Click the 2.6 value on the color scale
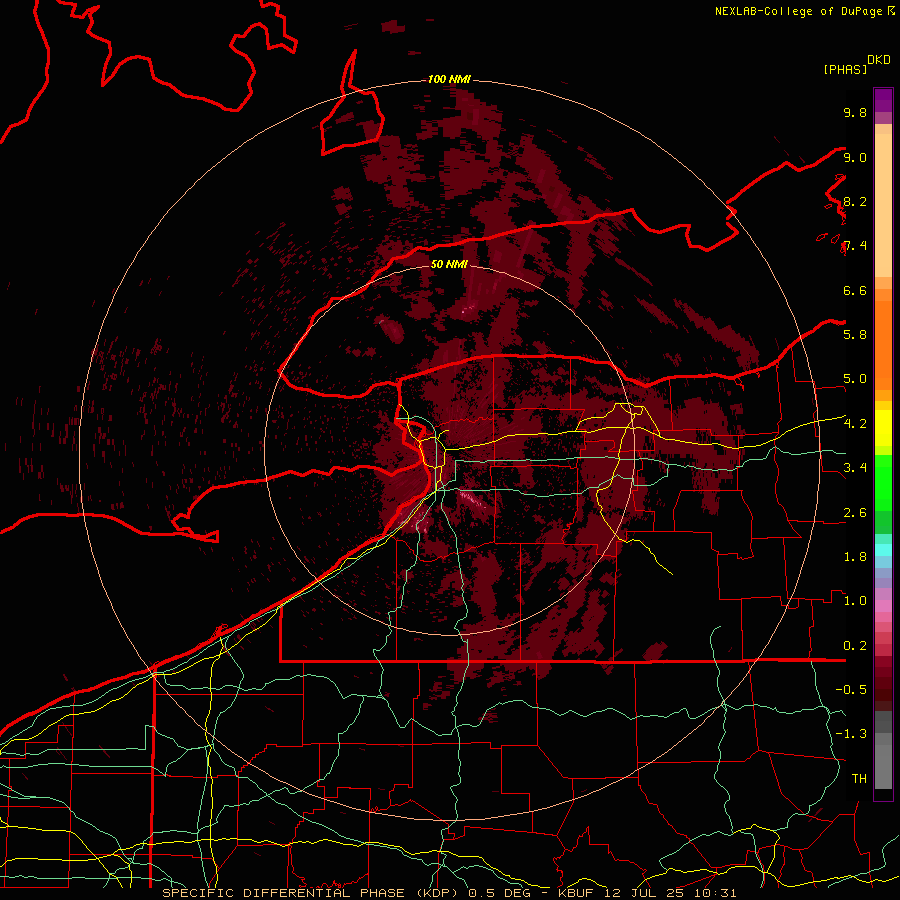The image size is (900, 900). point(855,513)
